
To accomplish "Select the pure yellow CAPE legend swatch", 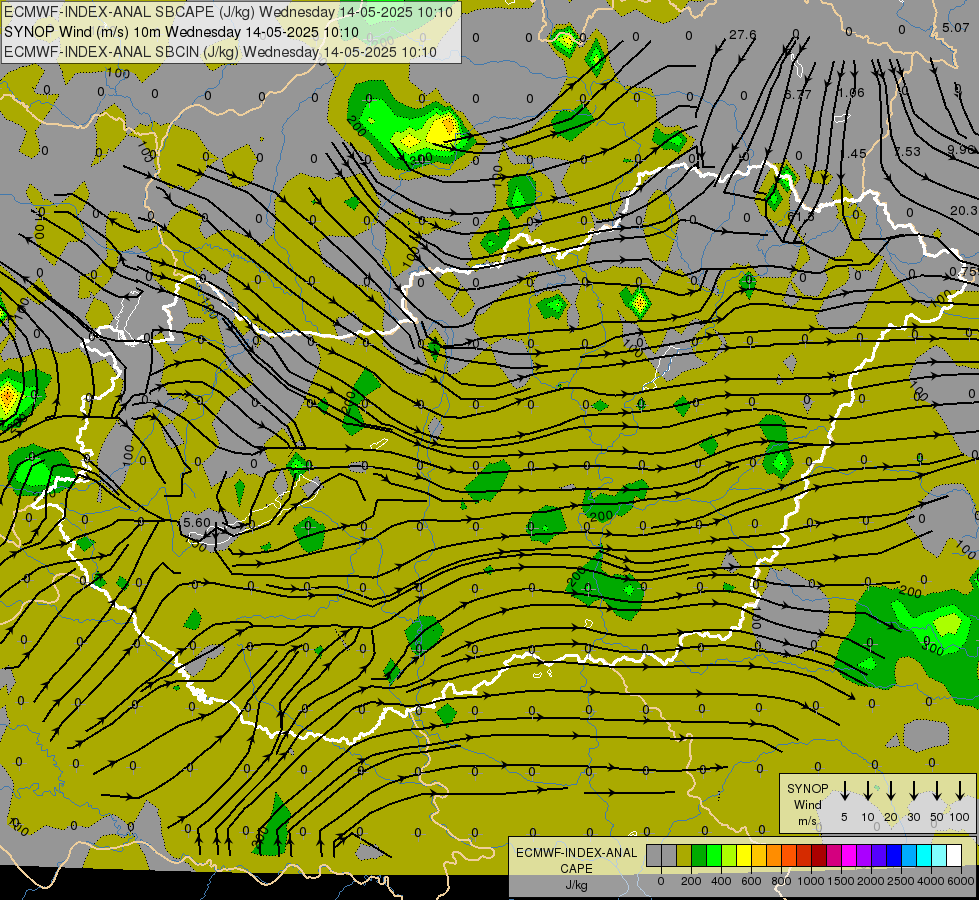I will coord(744,856).
